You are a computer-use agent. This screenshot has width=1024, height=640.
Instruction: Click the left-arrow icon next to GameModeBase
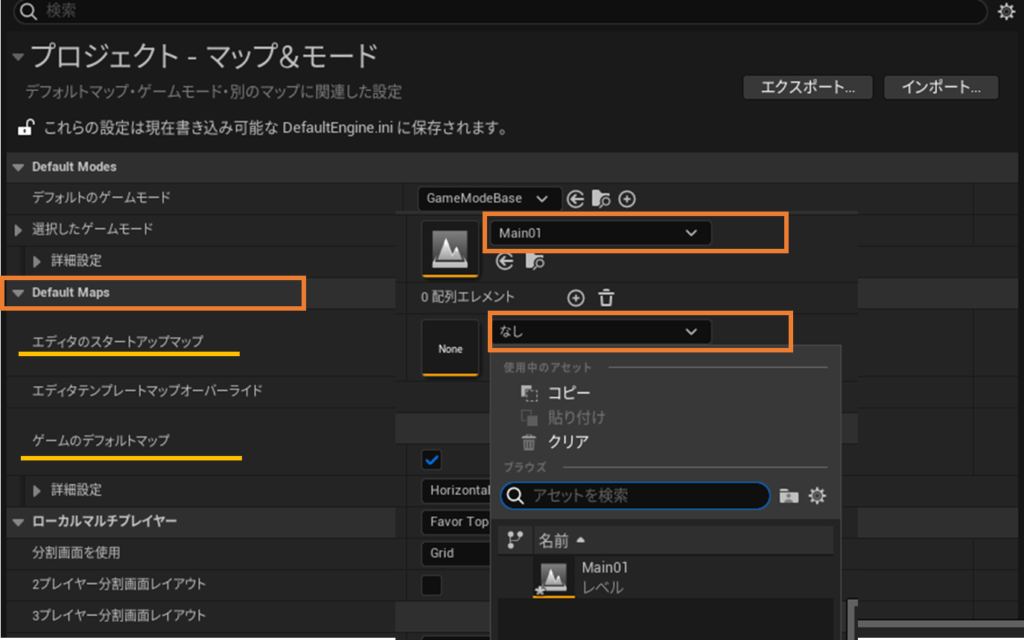pyautogui.click(x=575, y=199)
